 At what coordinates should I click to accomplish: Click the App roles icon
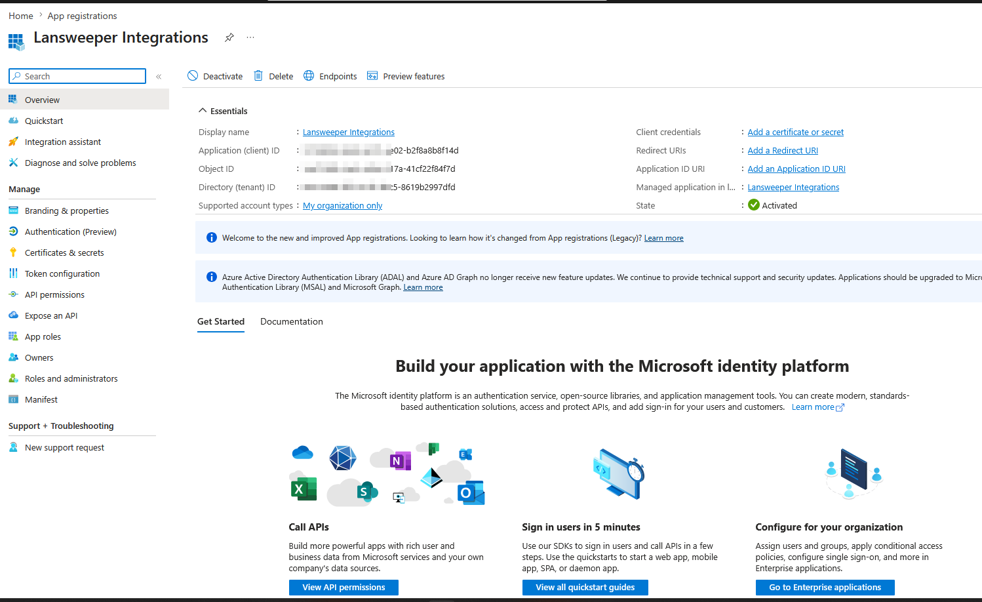click(13, 336)
